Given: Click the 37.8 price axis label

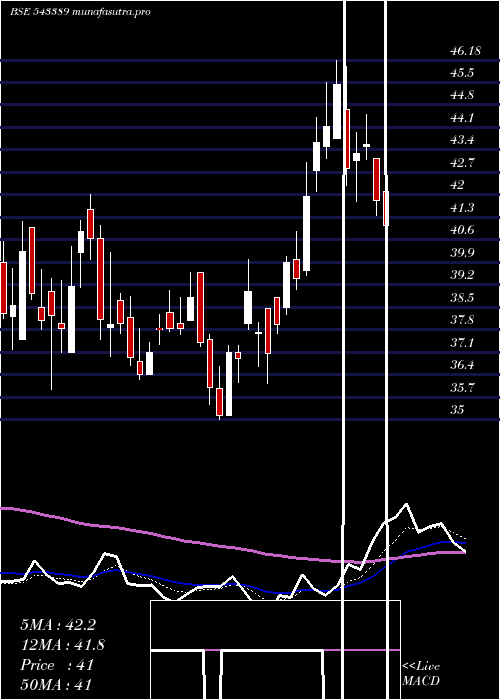Looking at the screenshot, I should point(462,320).
